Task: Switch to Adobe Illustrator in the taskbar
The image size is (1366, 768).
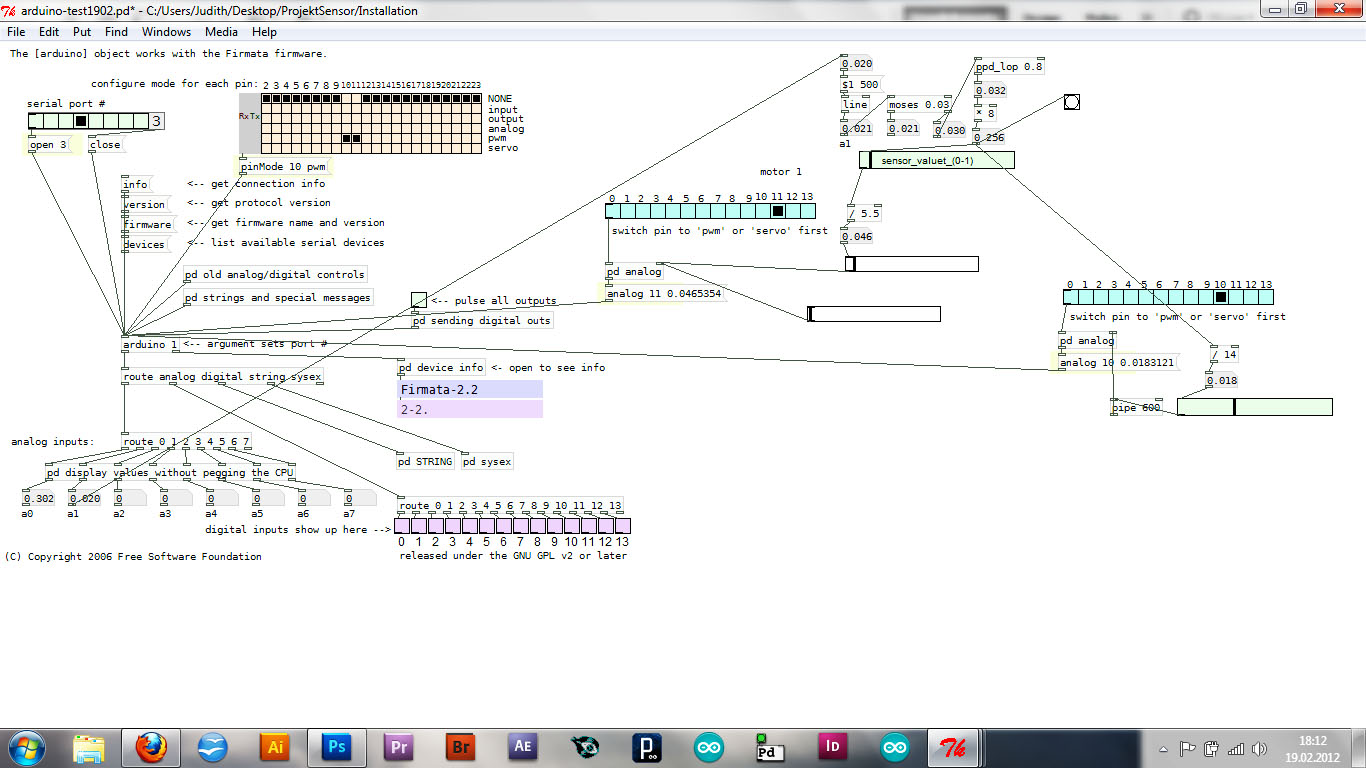Action: [x=274, y=747]
